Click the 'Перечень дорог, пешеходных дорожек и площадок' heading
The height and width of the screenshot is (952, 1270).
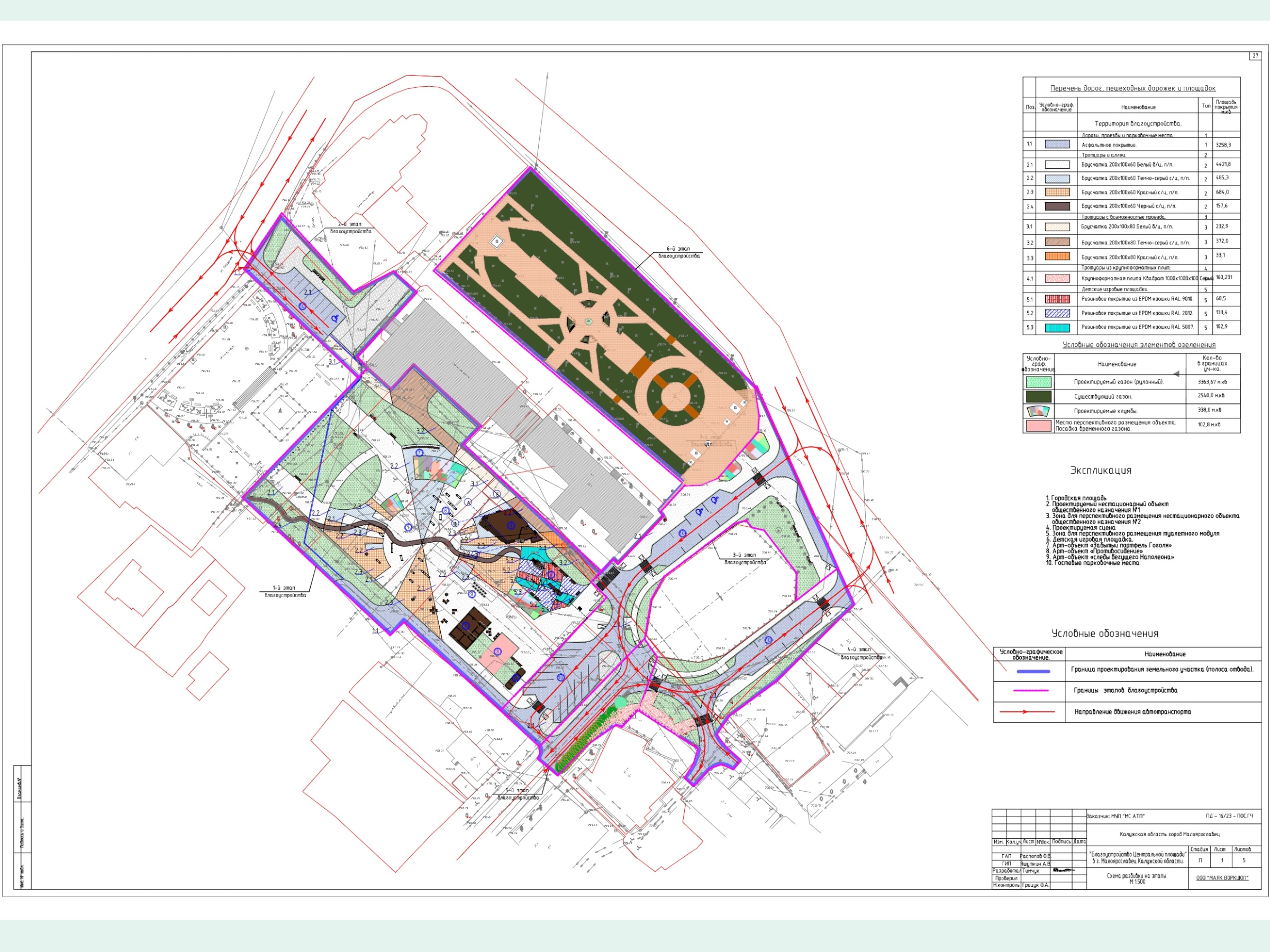pos(1133,88)
